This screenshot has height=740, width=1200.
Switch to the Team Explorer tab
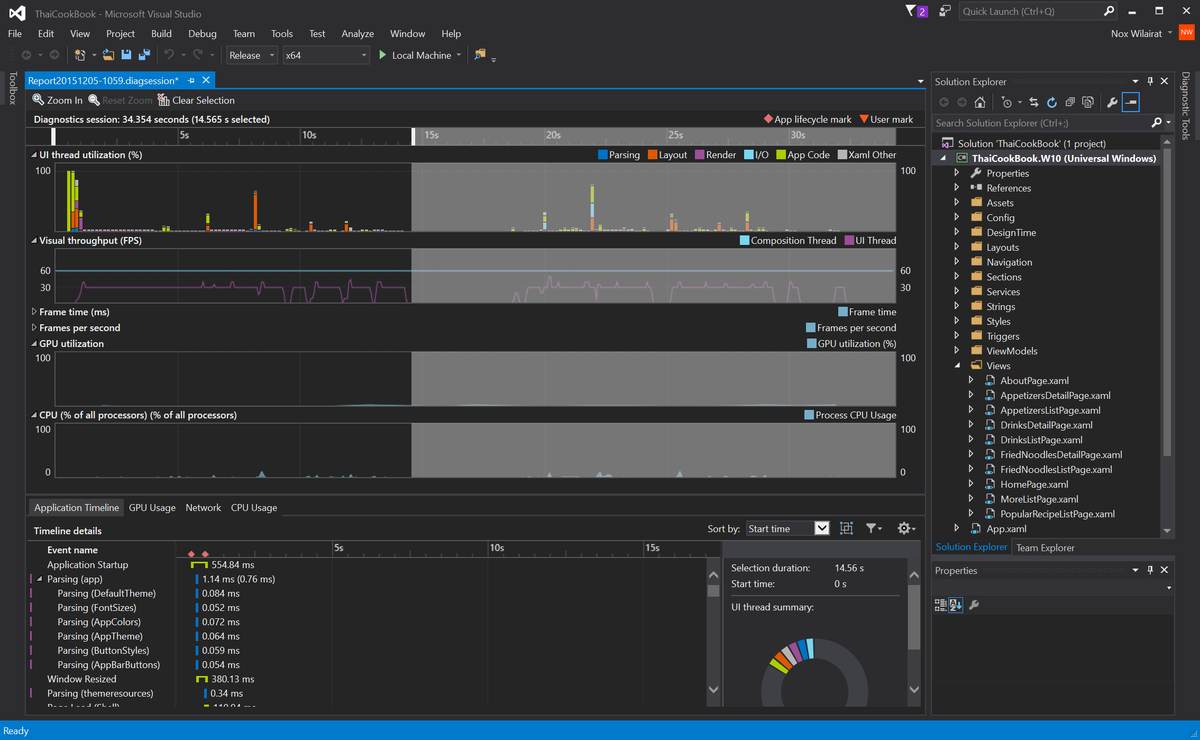(1045, 547)
